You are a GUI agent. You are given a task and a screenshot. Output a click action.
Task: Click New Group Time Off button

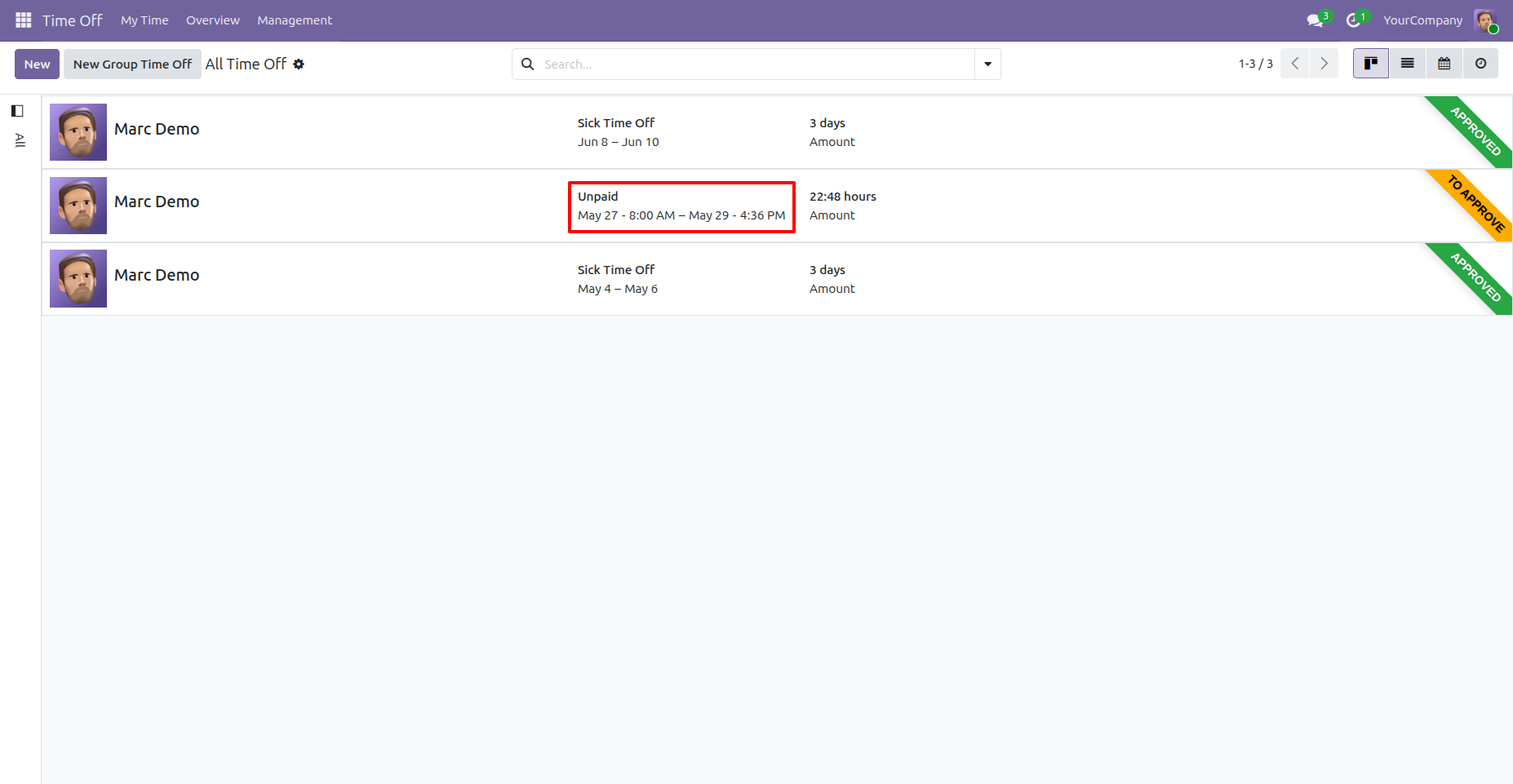132,64
